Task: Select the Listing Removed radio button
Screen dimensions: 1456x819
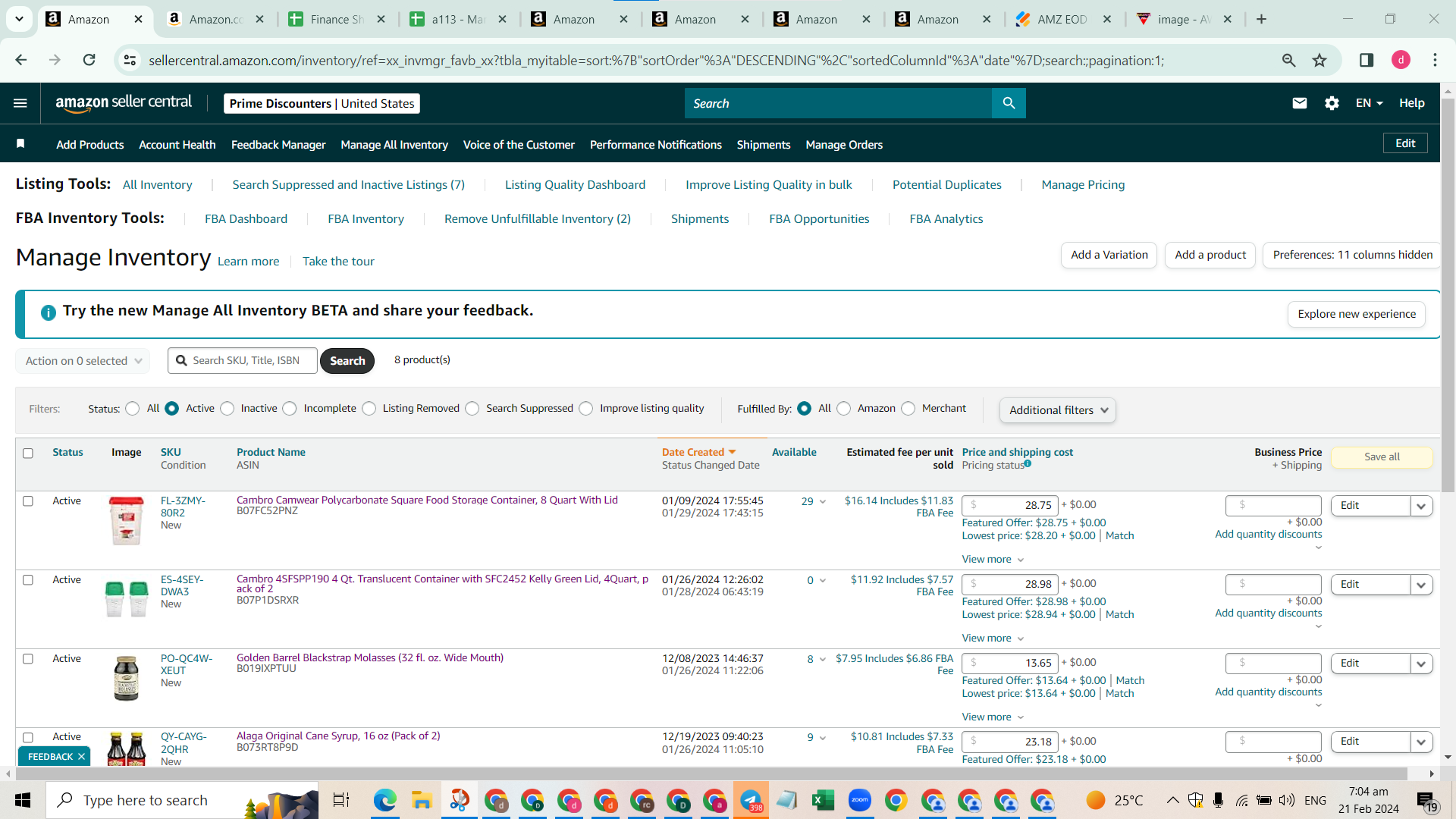Action: pyautogui.click(x=369, y=409)
